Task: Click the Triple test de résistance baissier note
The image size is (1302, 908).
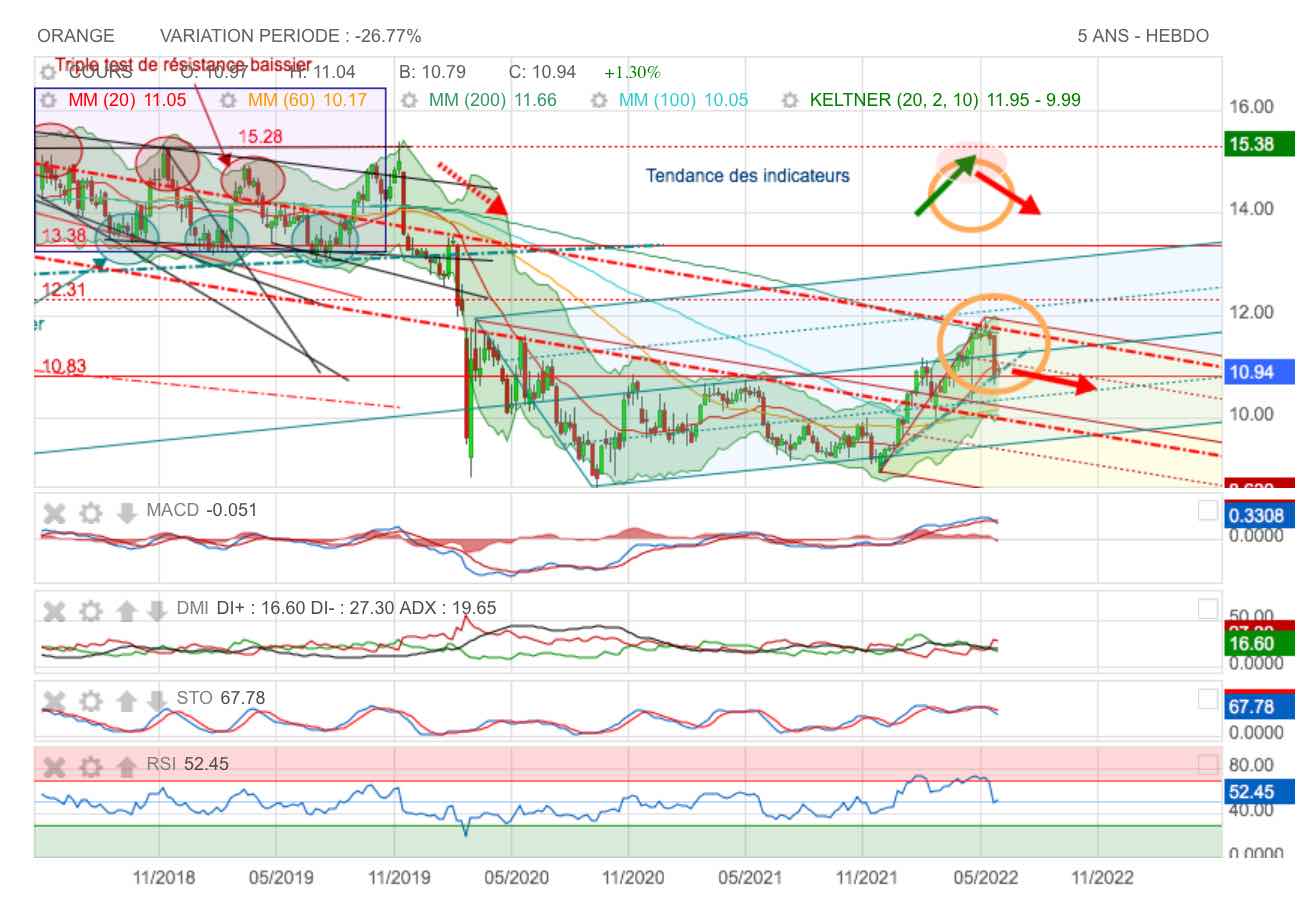Action: (184, 64)
